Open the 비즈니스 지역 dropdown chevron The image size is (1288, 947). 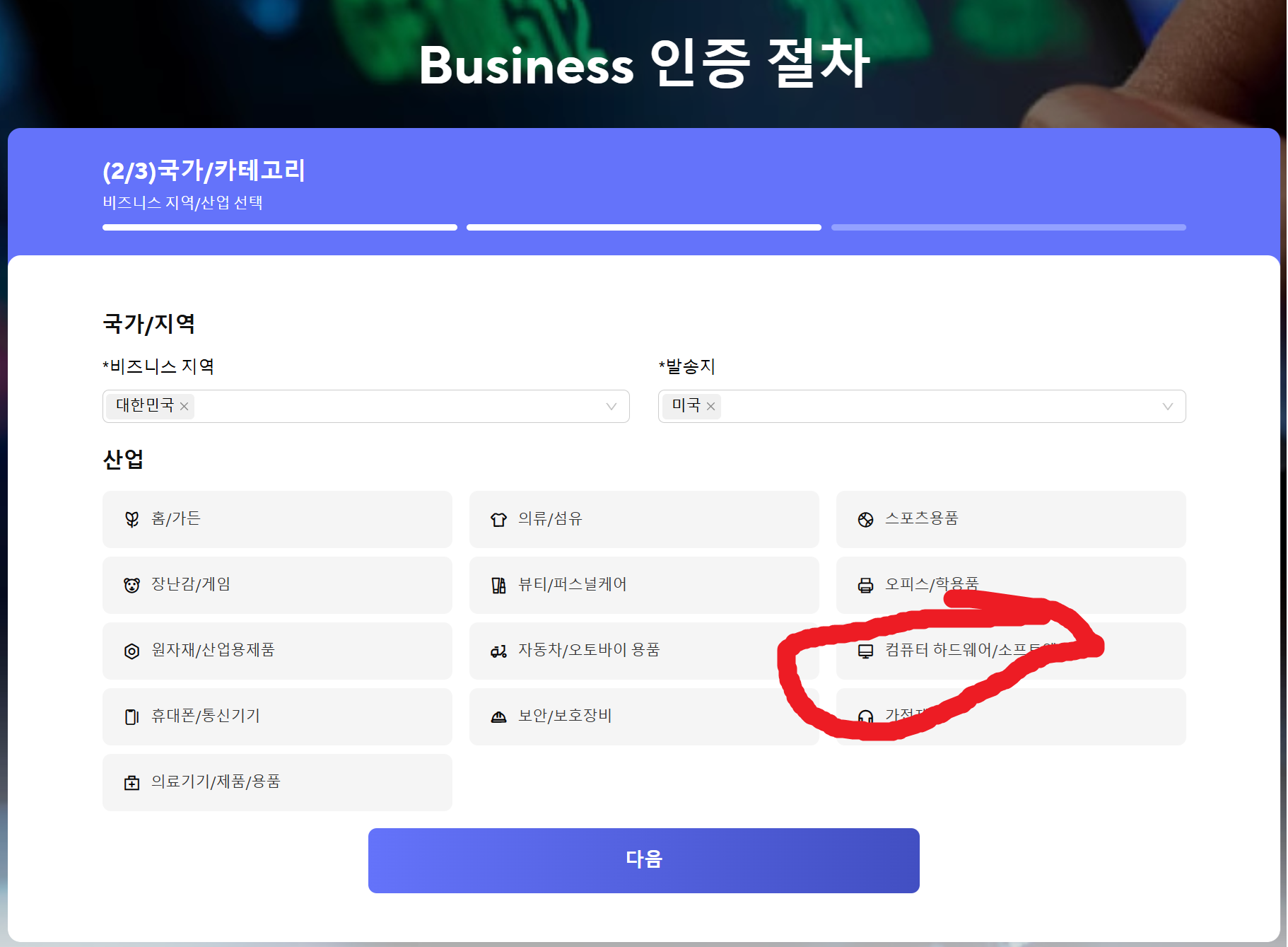pyautogui.click(x=610, y=407)
